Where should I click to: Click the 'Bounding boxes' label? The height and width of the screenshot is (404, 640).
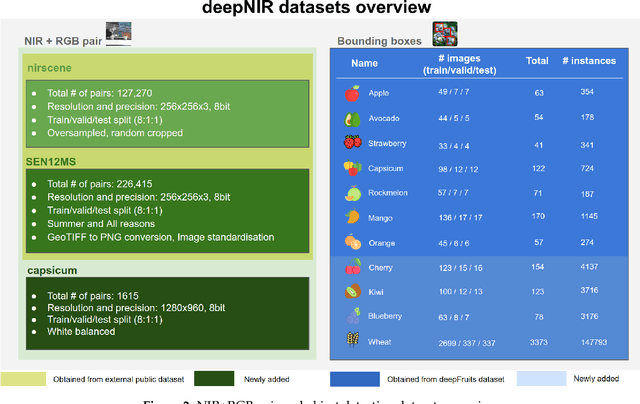pyautogui.click(x=379, y=41)
